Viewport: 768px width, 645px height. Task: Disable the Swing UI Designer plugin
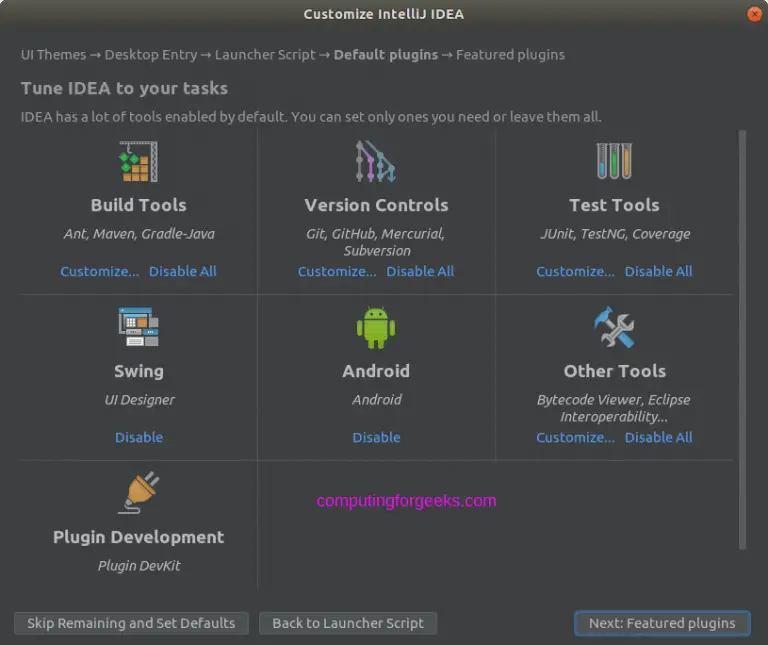click(139, 437)
